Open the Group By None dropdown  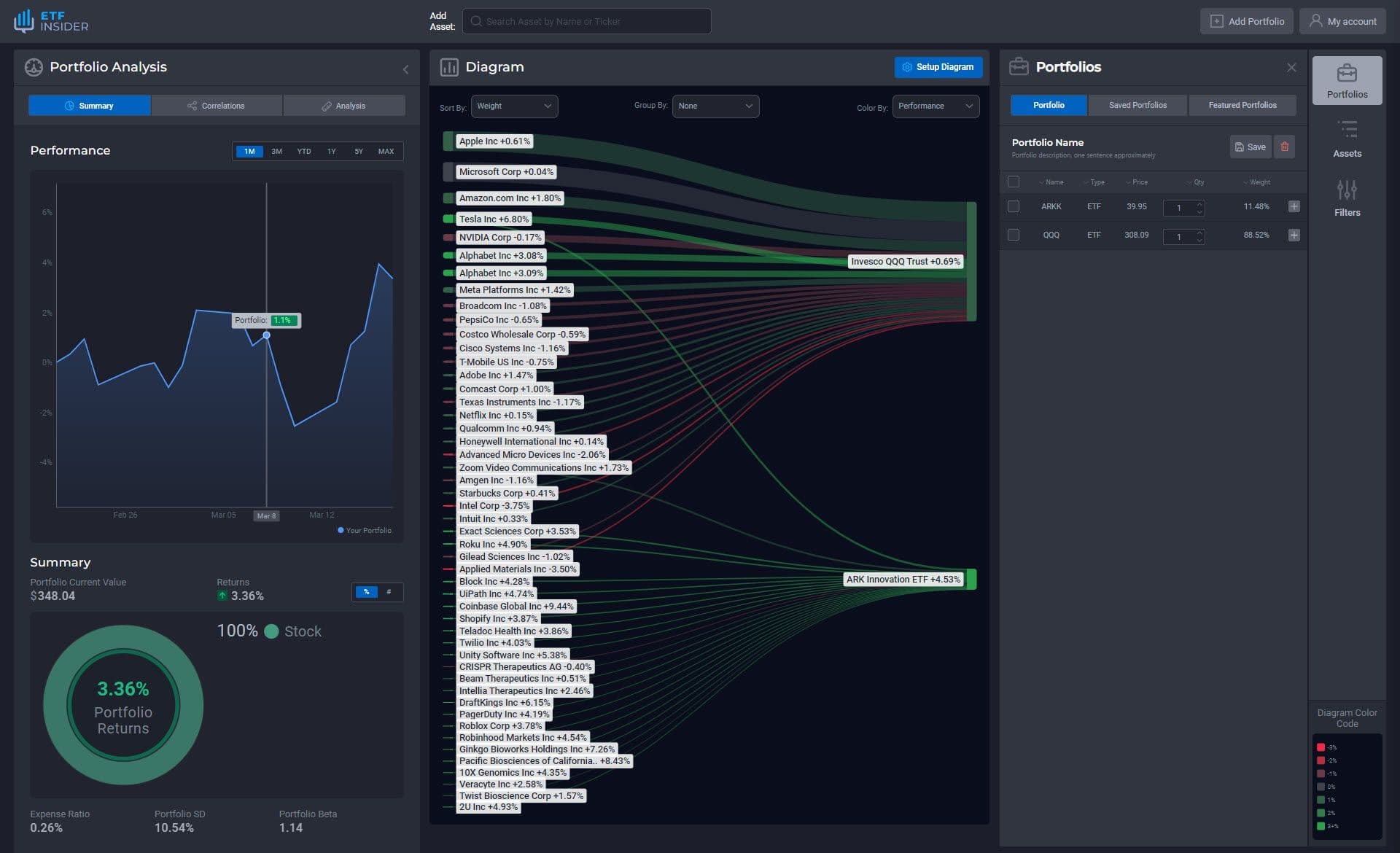click(x=715, y=106)
